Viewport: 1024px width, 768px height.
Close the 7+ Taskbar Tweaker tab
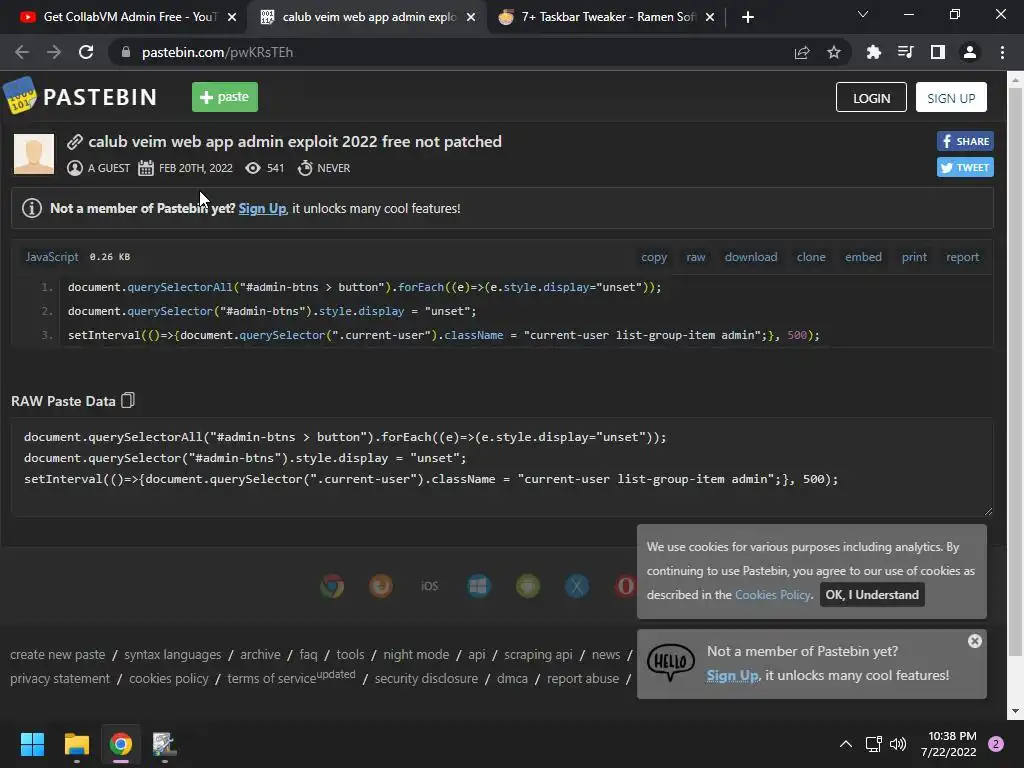710,17
